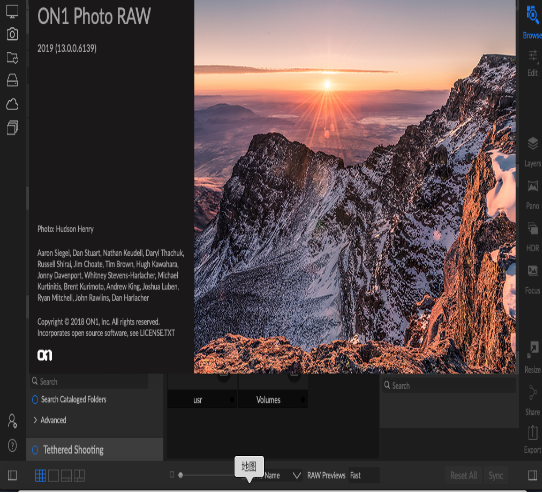
Task: Click the ON1 Photo RAW splash title
Action: coord(94,16)
